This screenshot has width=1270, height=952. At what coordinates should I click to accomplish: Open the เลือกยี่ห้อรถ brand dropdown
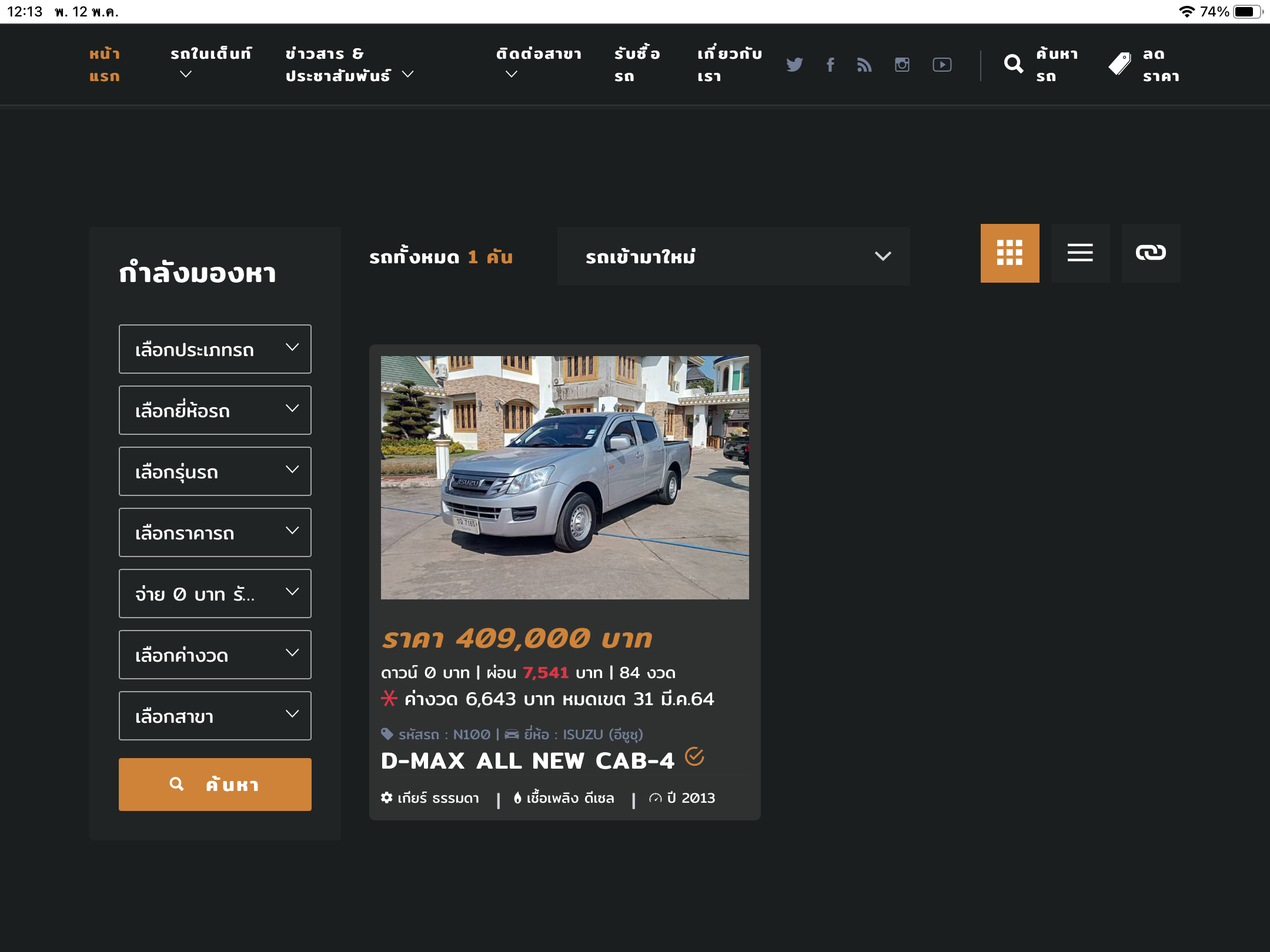tap(215, 410)
